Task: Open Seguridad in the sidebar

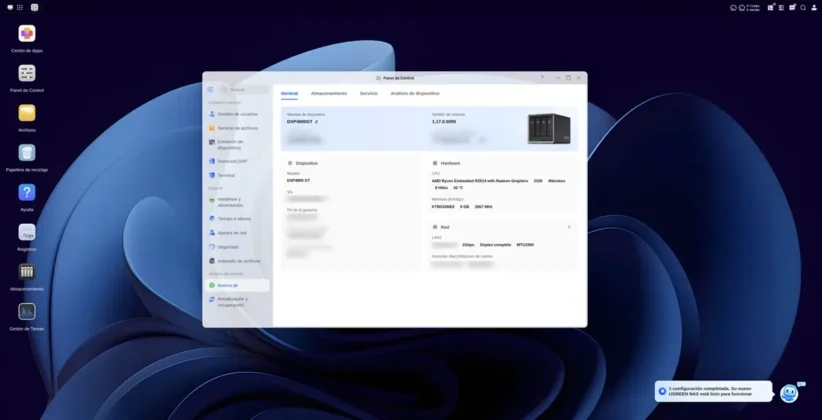Action: (237, 247)
